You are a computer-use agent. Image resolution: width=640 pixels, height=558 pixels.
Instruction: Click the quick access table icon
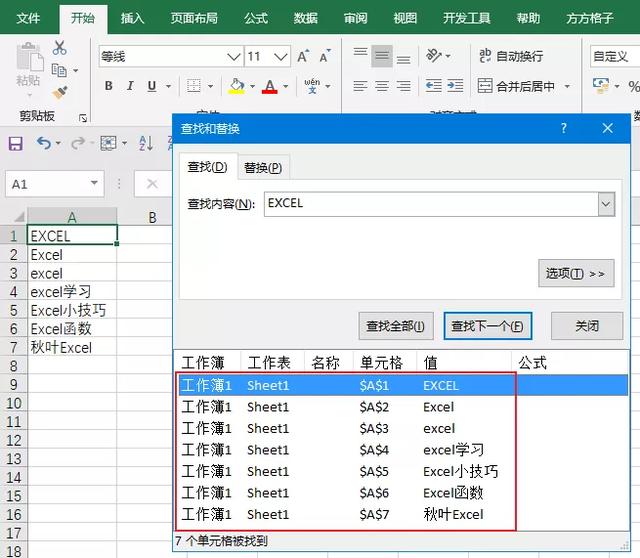click(108, 143)
